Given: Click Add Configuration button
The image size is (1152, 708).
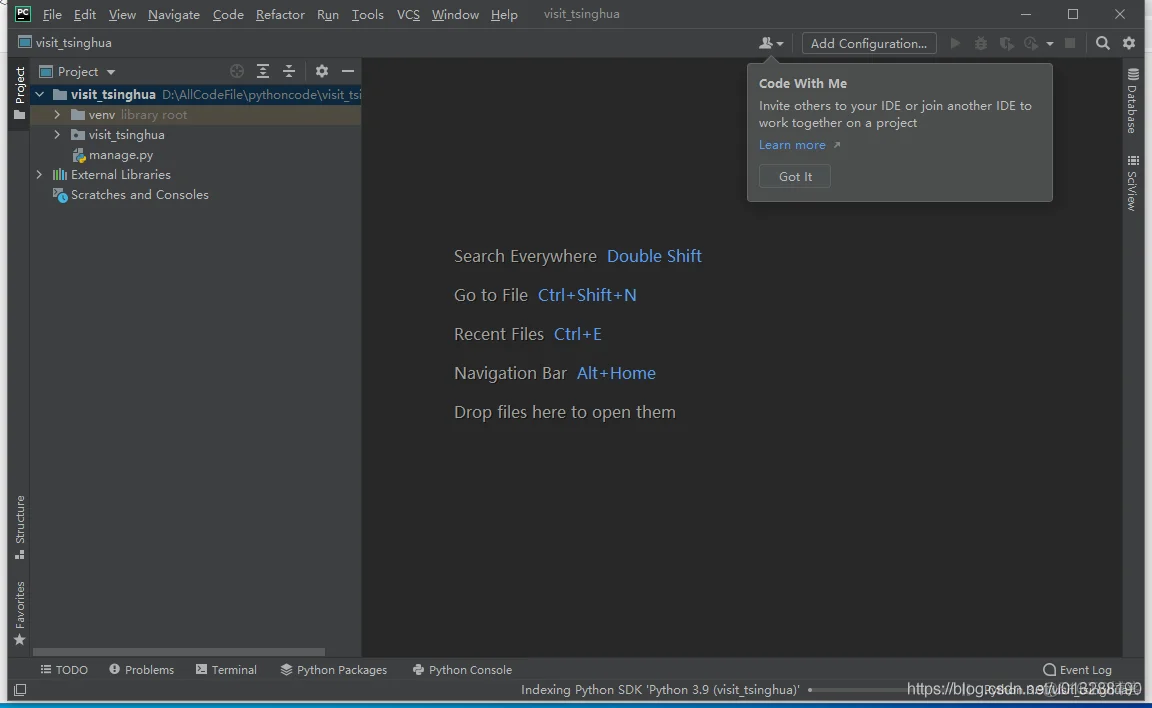Looking at the screenshot, I should pyautogui.click(x=869, y=43).
